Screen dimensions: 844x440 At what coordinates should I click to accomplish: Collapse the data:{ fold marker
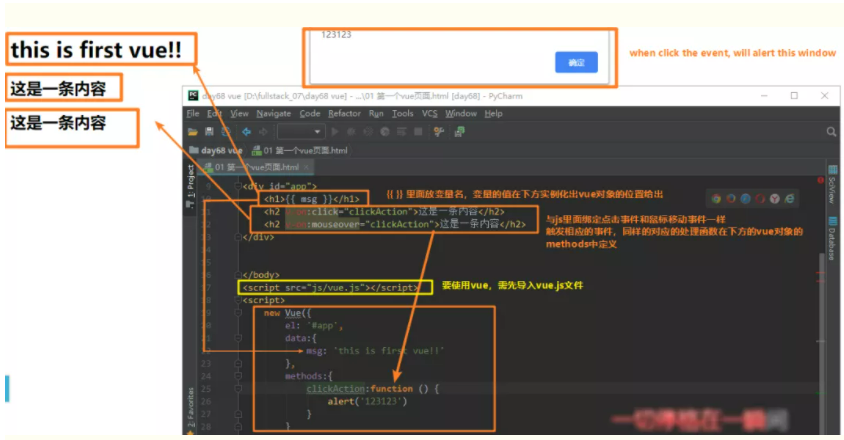coord(238,338)
